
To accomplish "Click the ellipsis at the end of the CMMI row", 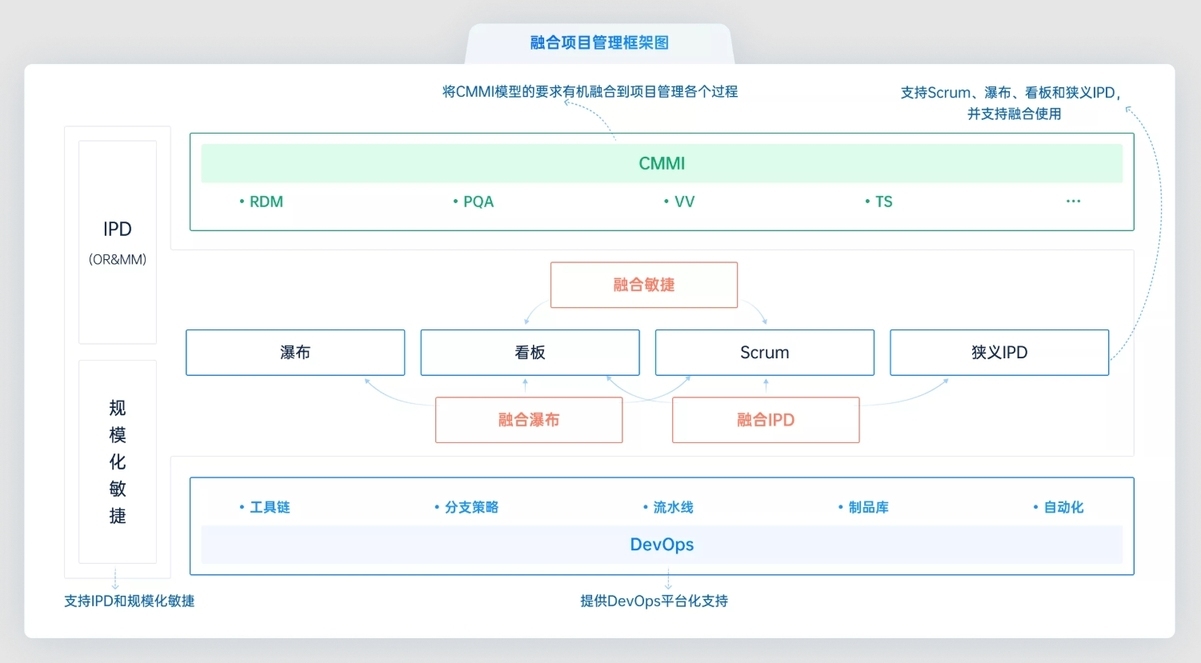I will (1073, 201).
